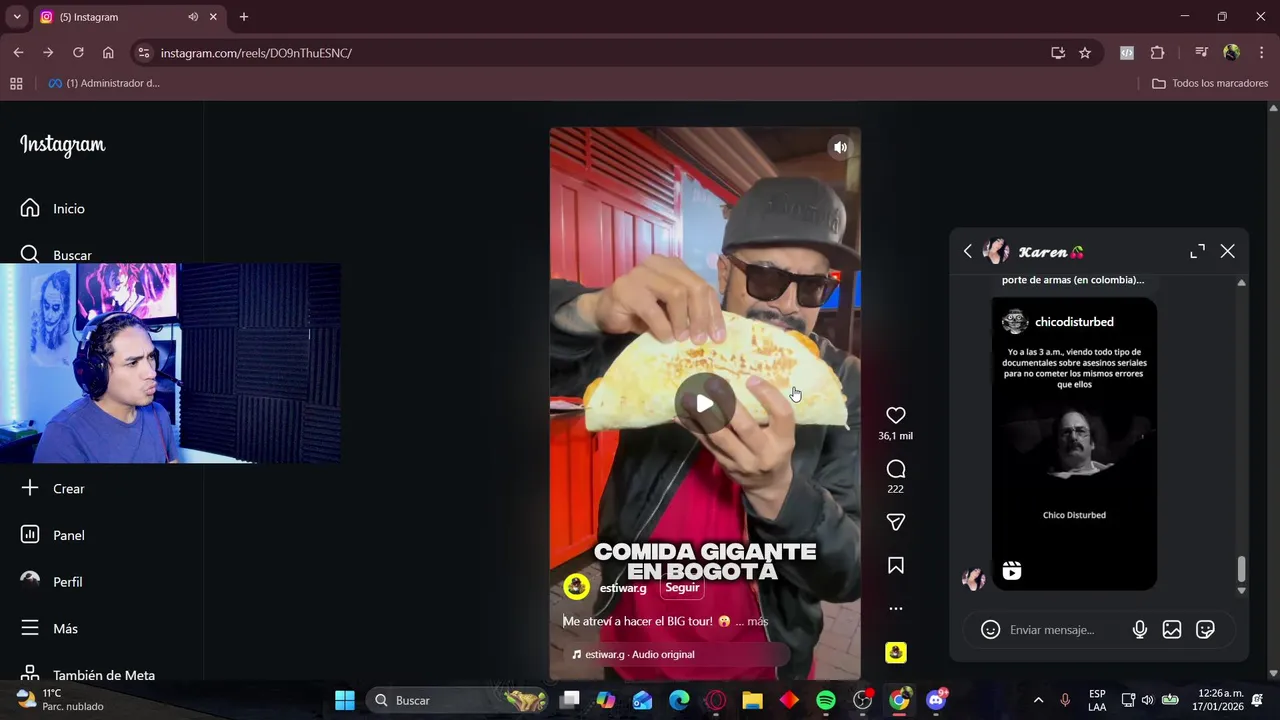This screenshot has height=720, width=1280.
Task: Click the chat scrollbar thumb
Action: [x=1241, y=569]
